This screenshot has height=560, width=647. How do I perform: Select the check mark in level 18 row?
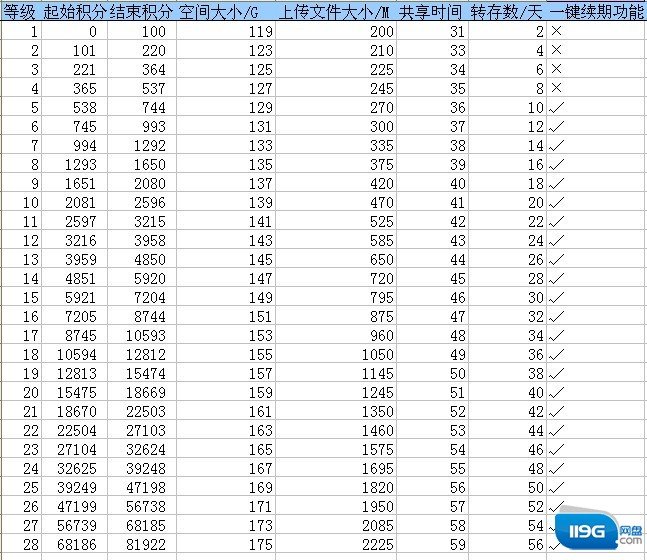click(557, 354)
